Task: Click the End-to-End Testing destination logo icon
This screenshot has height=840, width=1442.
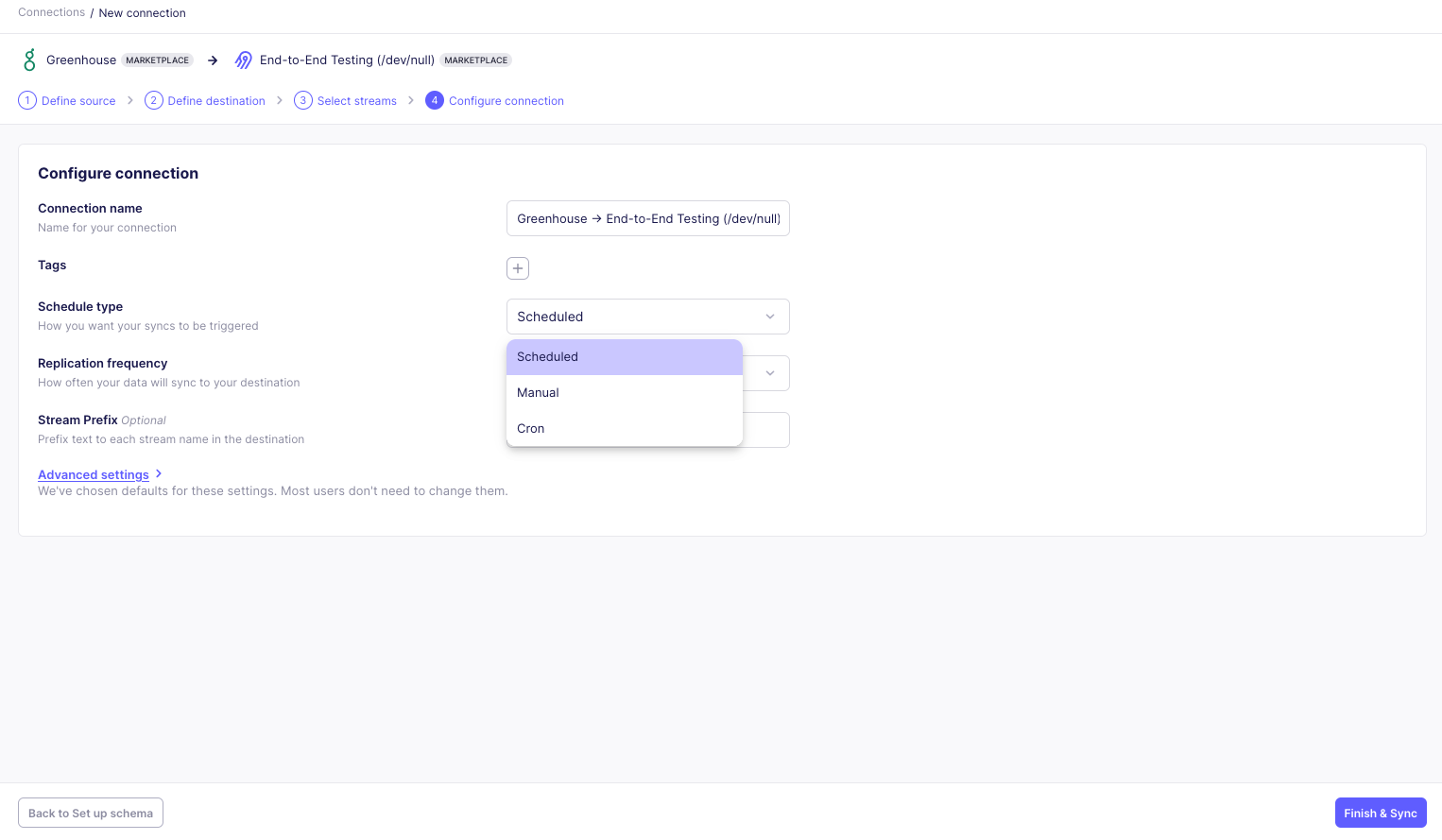Action: pos(244,60)
